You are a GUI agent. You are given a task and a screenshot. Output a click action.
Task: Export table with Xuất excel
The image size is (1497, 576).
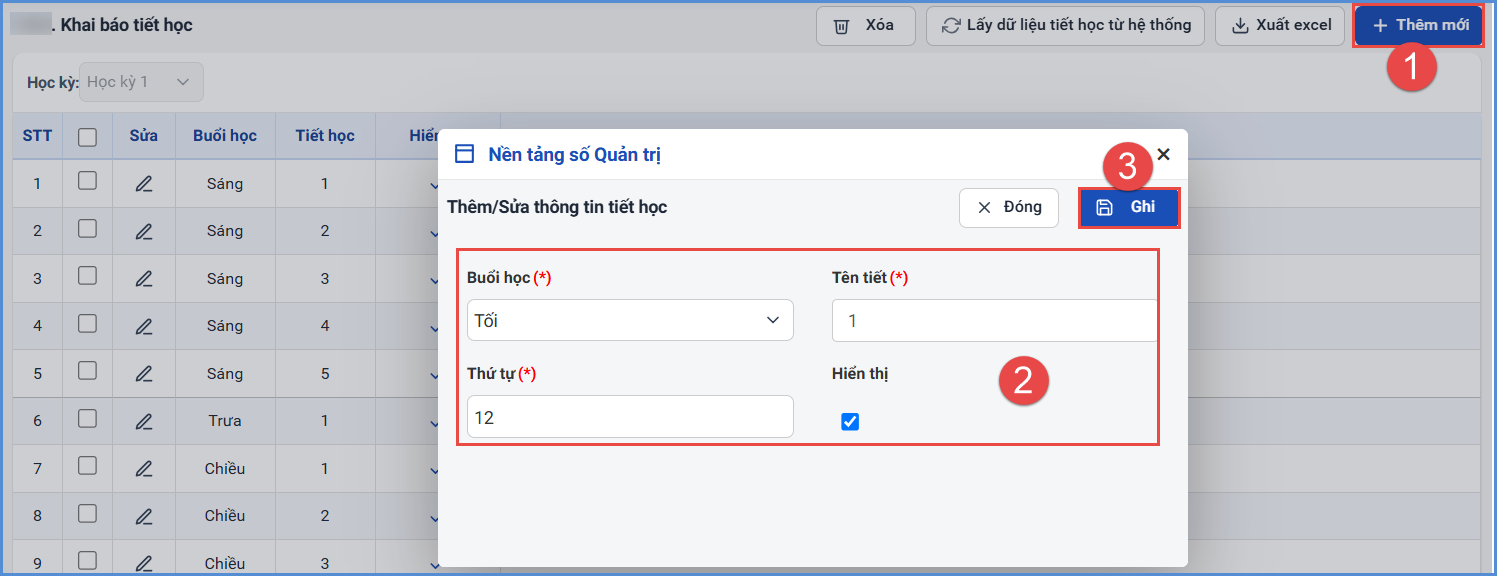(1280, 25)
